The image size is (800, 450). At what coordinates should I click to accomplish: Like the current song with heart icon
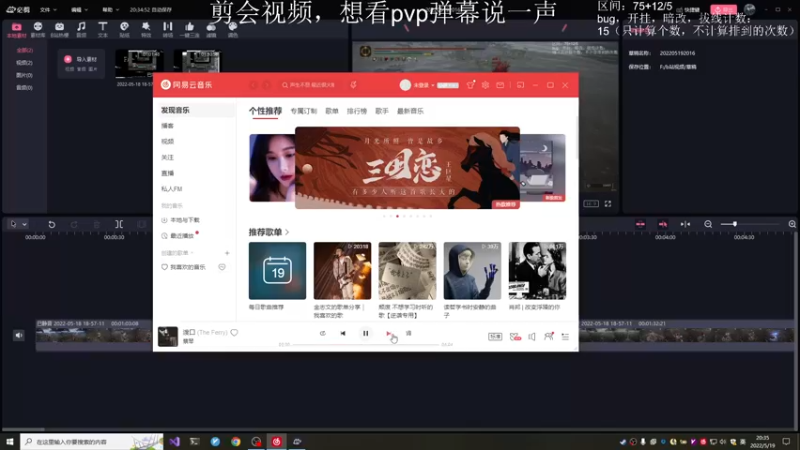point(234,333)
